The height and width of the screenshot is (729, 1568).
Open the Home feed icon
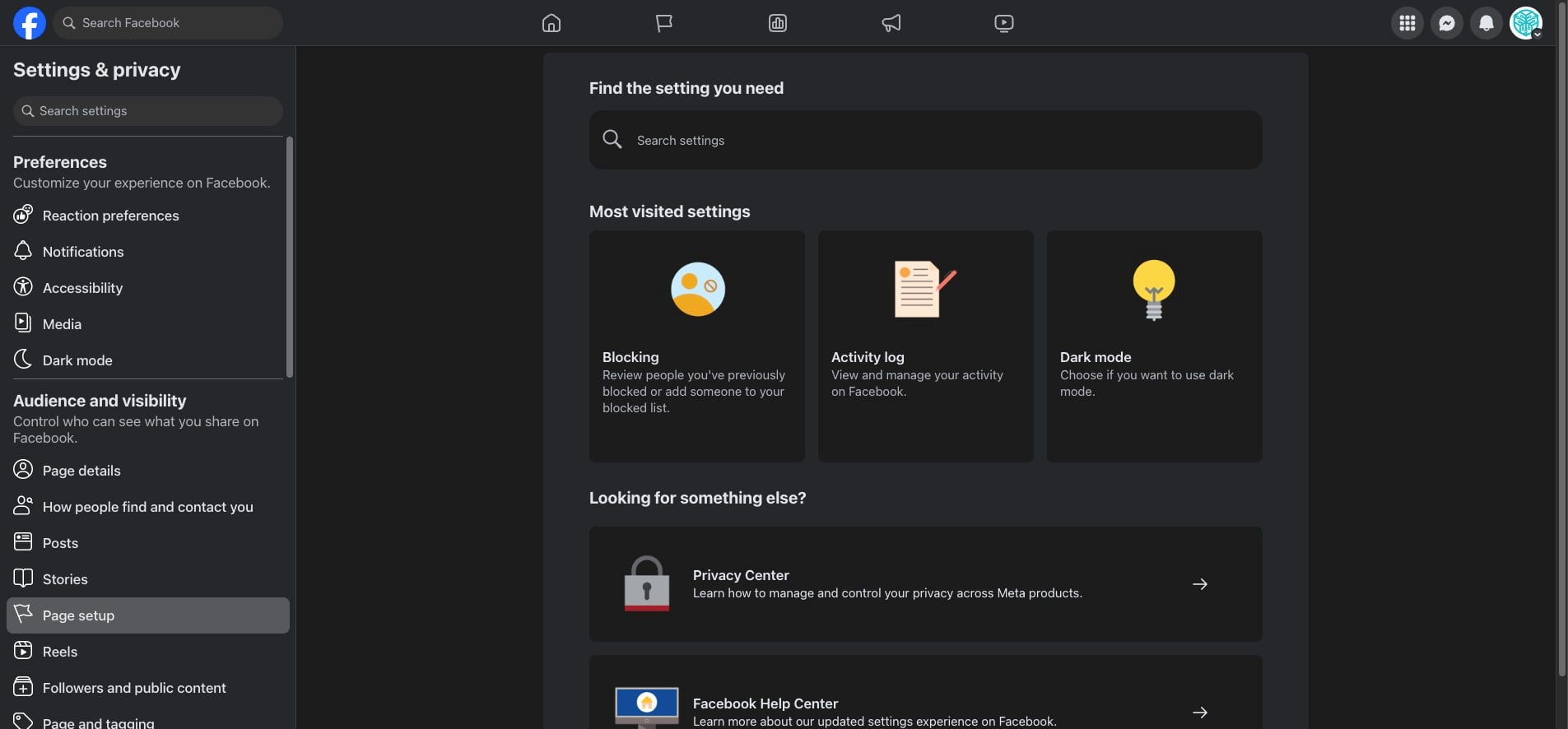[551, 23]
